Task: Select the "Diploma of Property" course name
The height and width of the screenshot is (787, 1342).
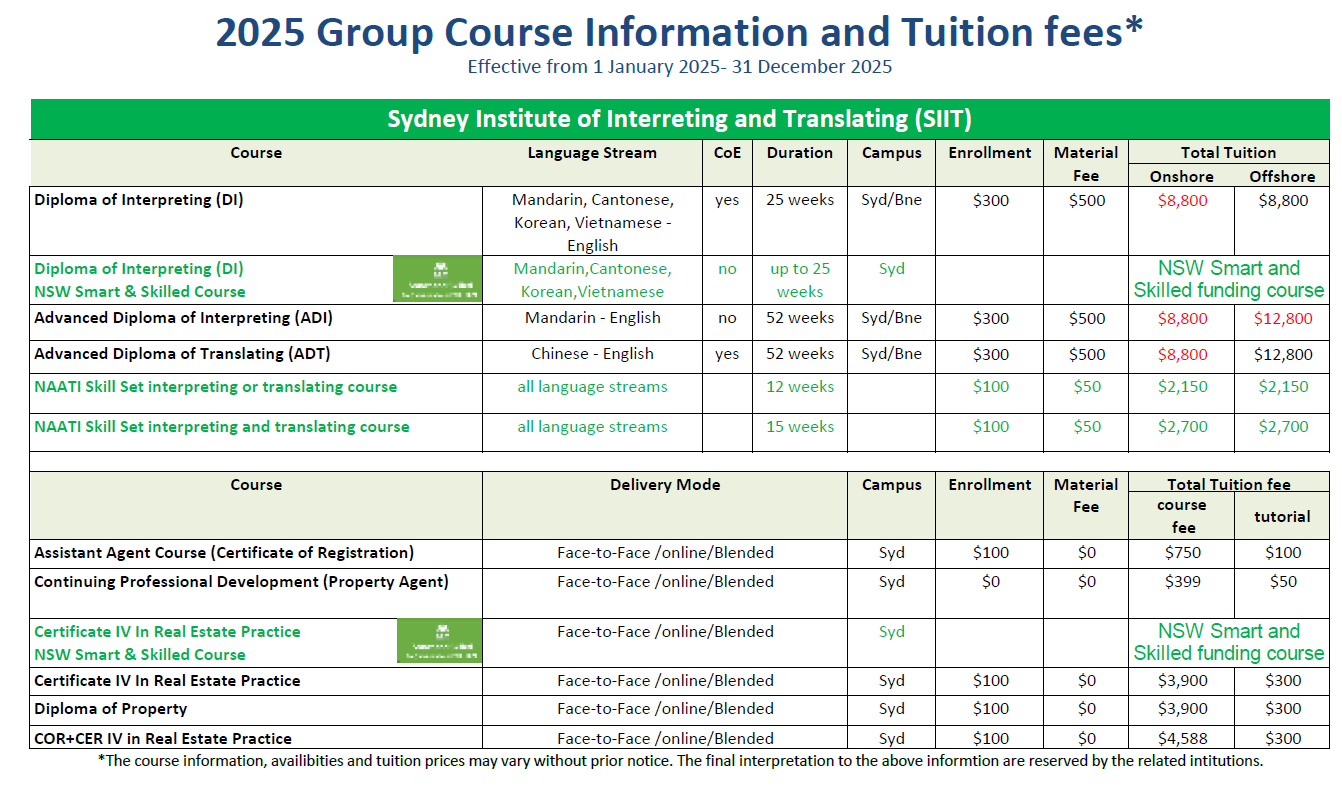Action: (x=111, y=709)
